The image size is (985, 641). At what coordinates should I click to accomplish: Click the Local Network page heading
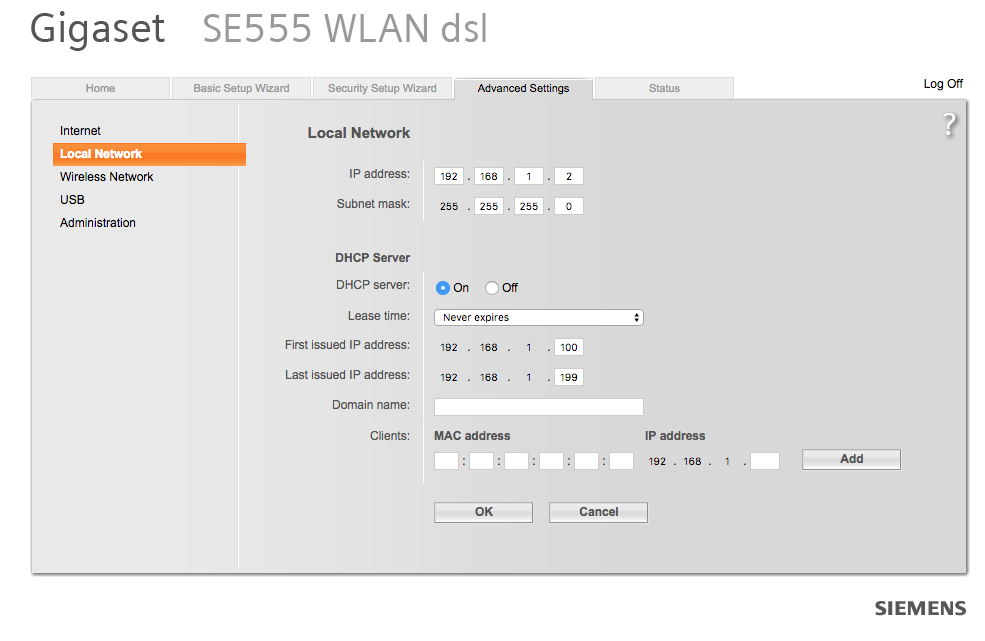coord(359,133)
